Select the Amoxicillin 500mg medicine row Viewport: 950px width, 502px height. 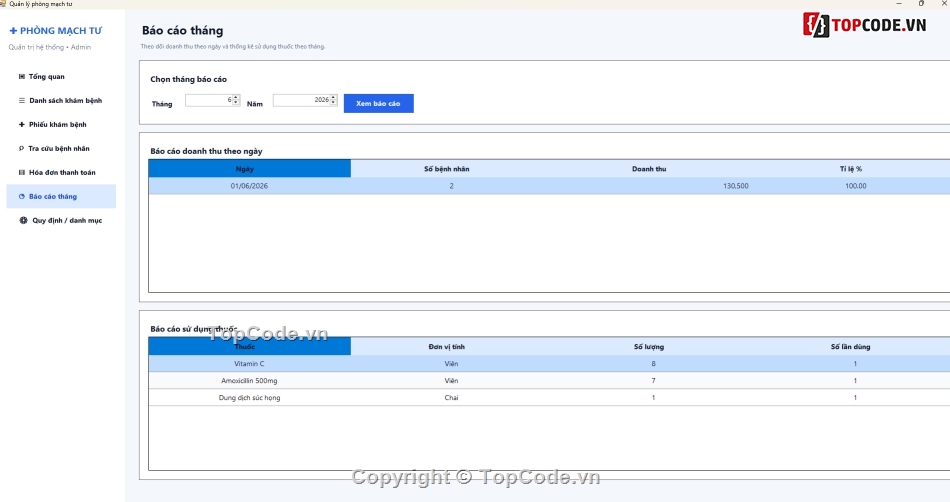tap(549, 381)
